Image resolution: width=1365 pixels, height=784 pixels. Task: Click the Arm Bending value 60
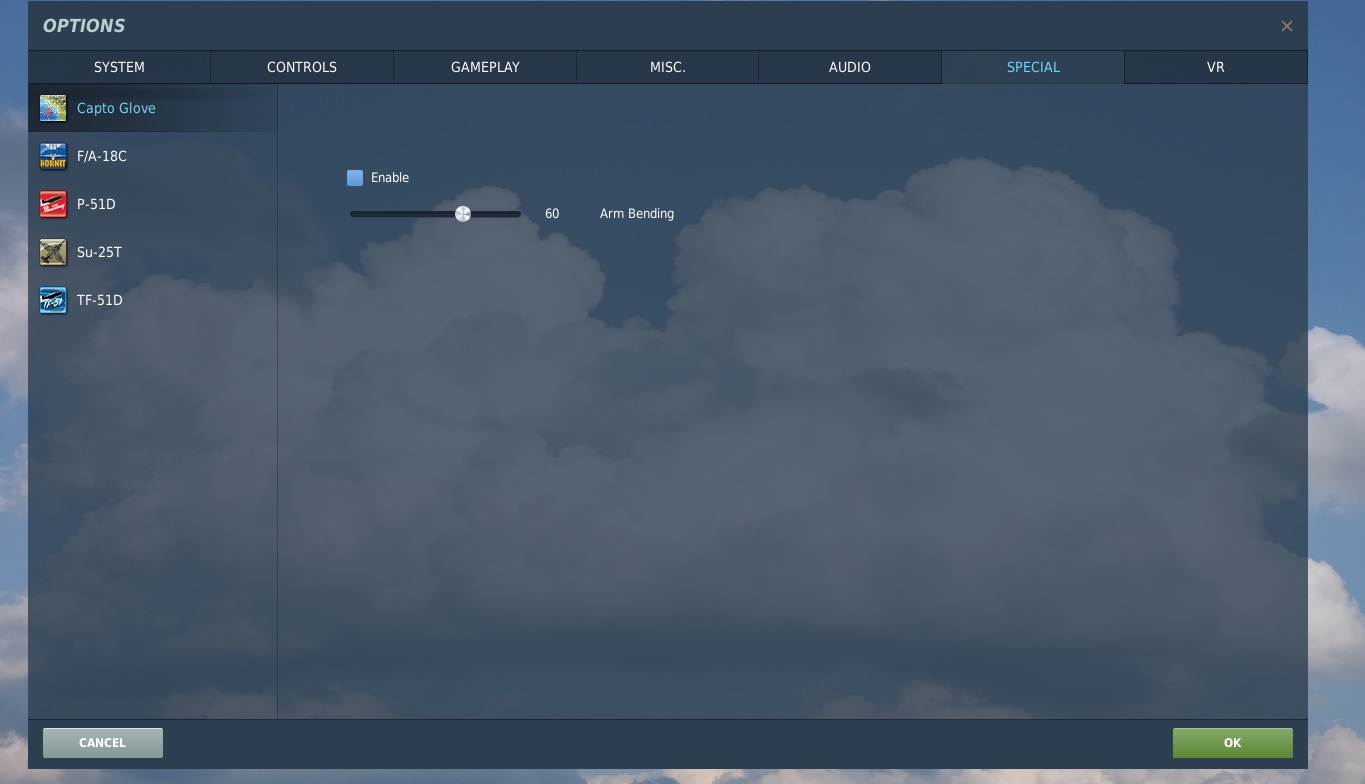tap(552, 214)
